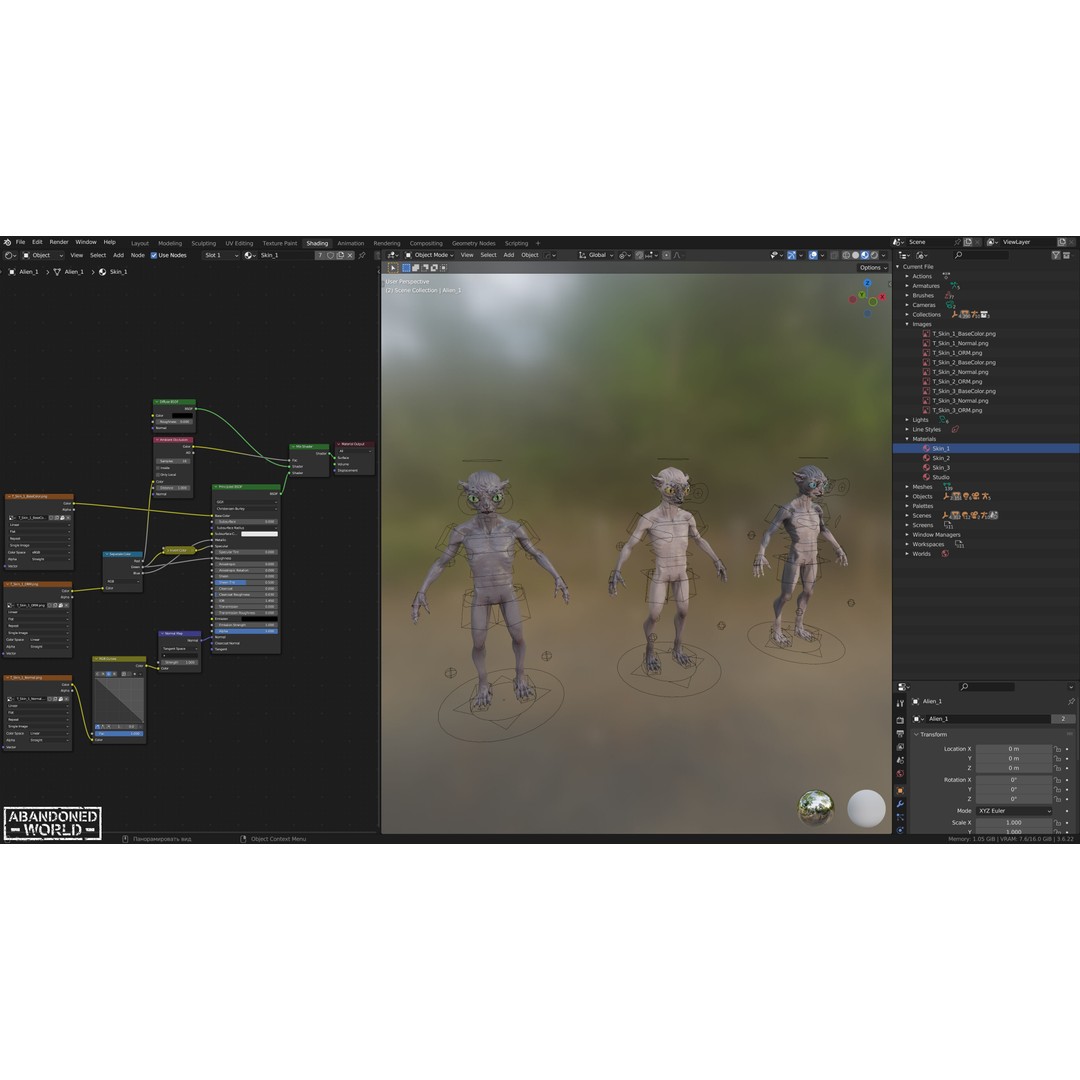Collapse the Materials tree in outliner
This screenshot has width=1080, height=1080.
[907, 439]
